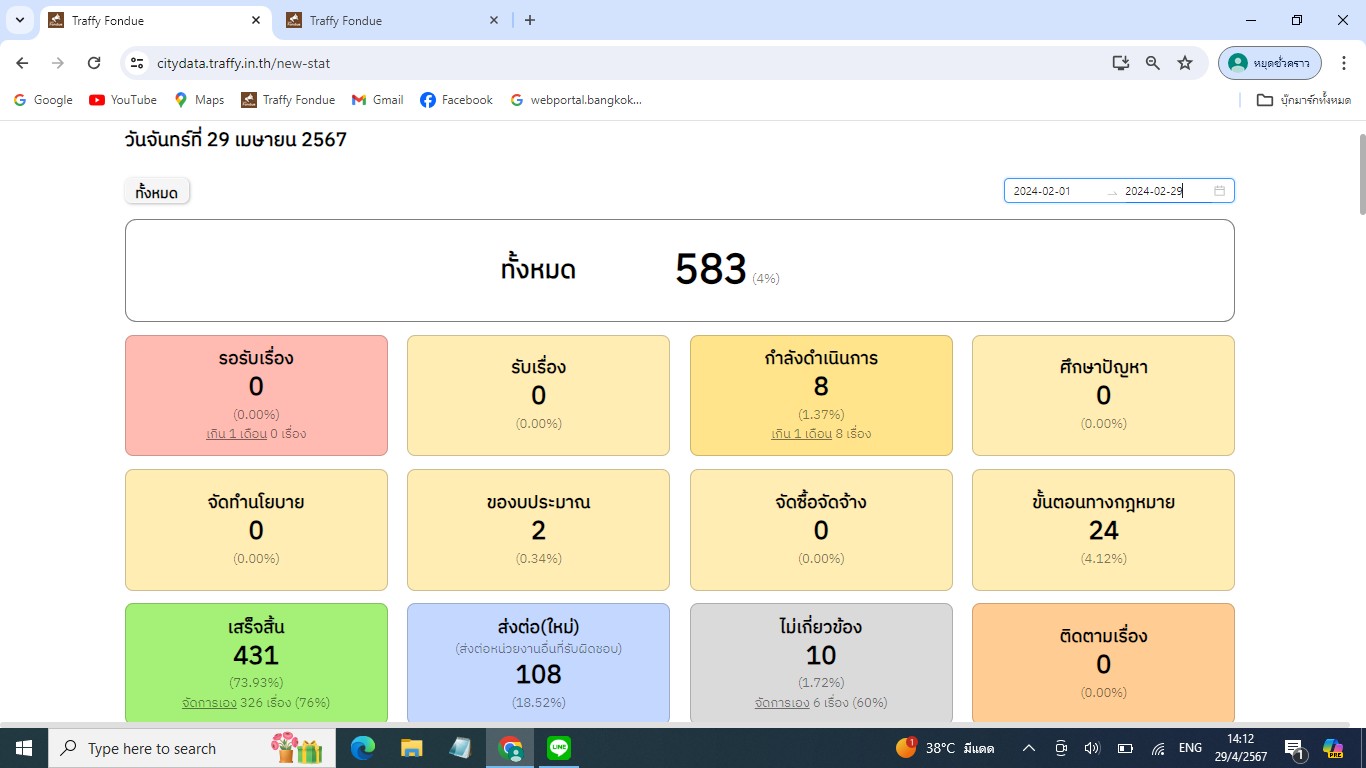Click the เกิน 1 เดือน link under กำลังดำเนินการ

pos(802,434)
